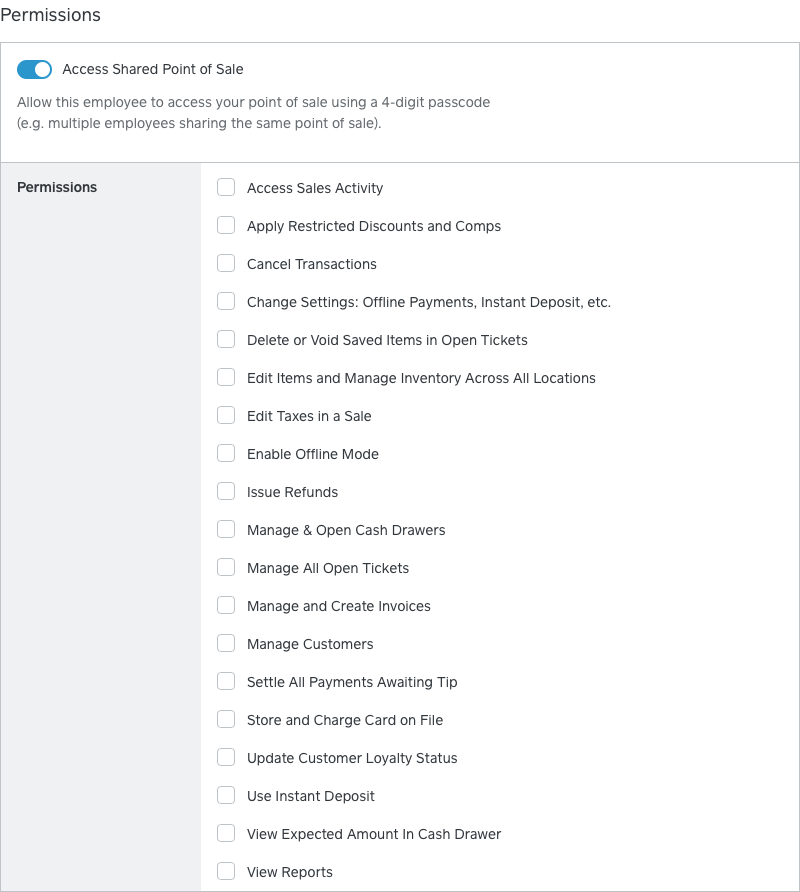
Task: Check Change Settings: Offline Payments option
Action: 226,301
